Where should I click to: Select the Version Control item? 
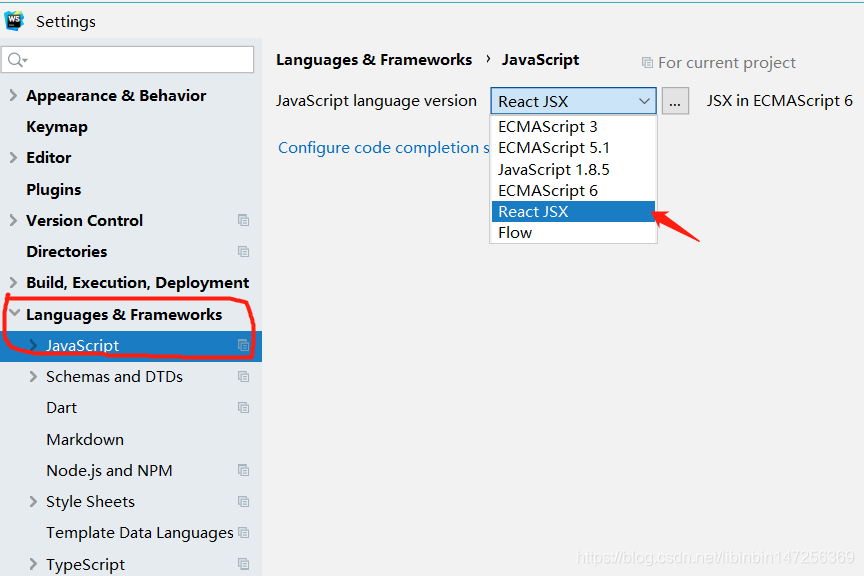tap(84, 220)
